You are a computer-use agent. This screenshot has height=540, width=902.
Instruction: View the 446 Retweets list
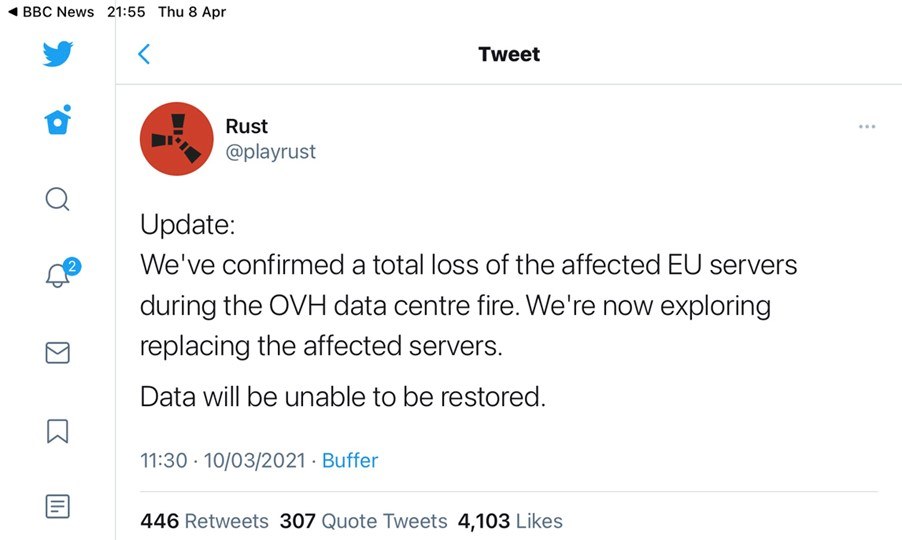click(x=204, y=521)
